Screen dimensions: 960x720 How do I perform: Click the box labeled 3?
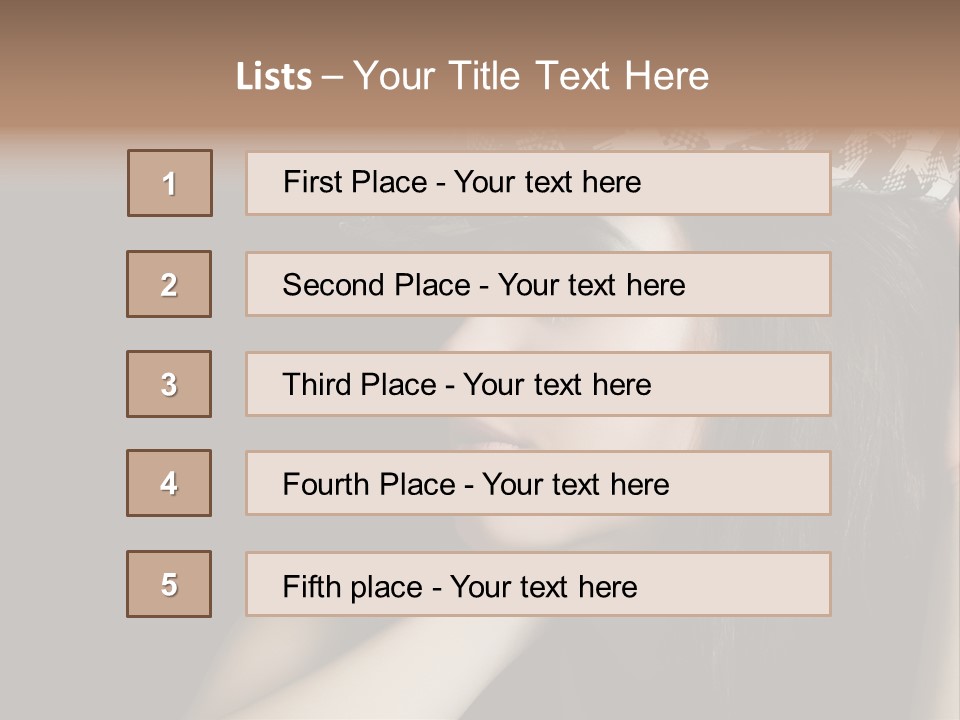[x=169, y=384]
